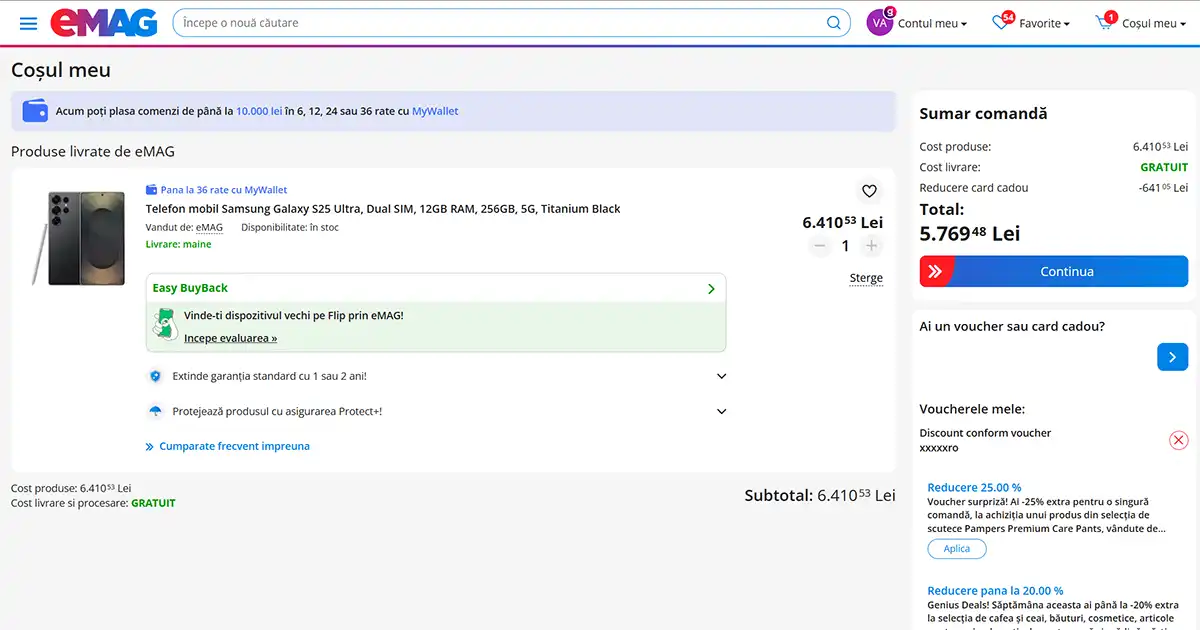This screenshot has width=1200, height=630.
Task: Click the Livrare: maine text
Action: tap(178, 244)
